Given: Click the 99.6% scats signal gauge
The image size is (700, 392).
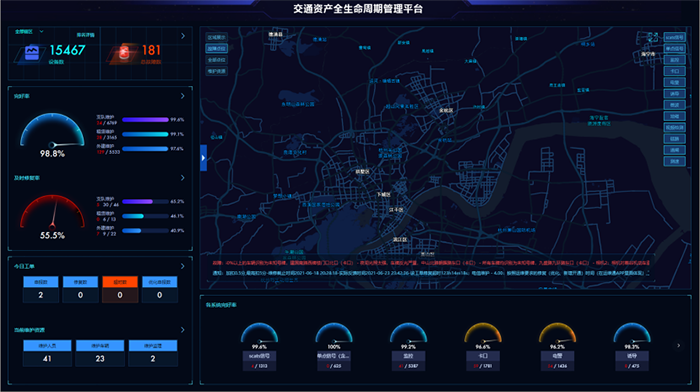Looking at the screenshot, I should point(259,333).
